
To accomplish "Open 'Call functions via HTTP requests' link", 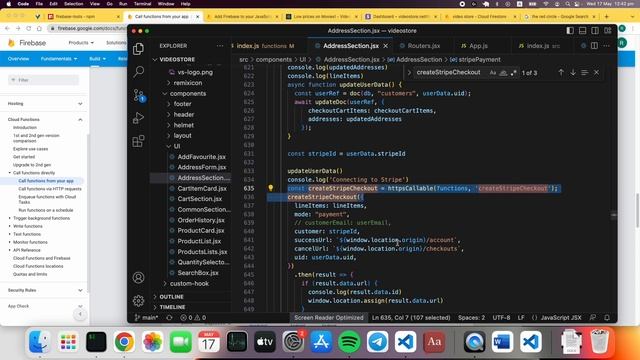I will pos(50,189).
